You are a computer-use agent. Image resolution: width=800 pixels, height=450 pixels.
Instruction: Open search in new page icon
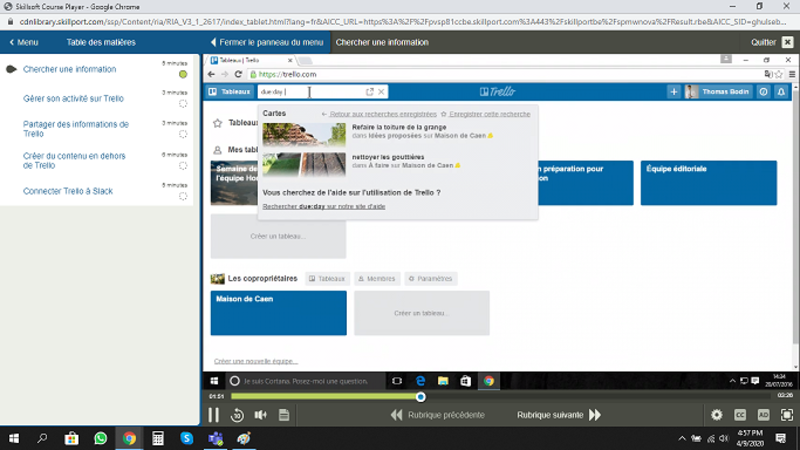tap(369, 92)
